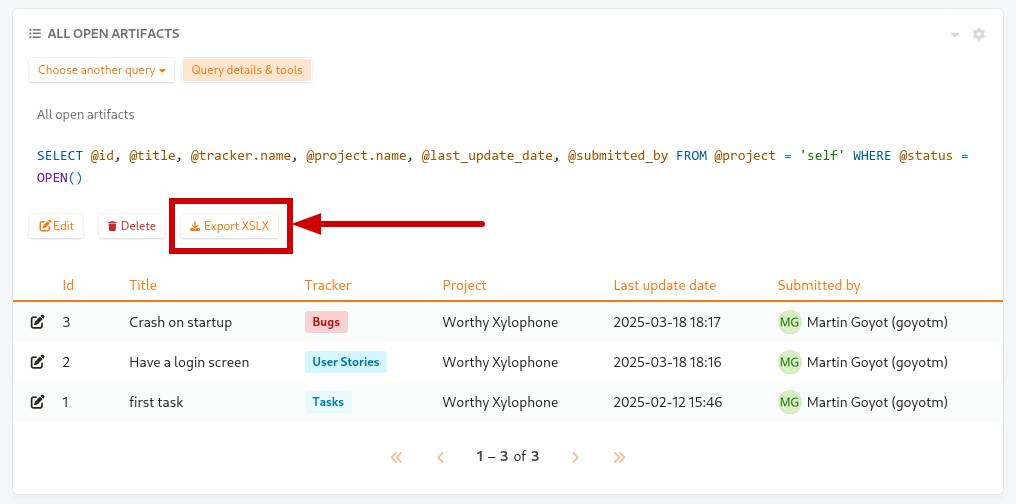Go to the first page of results

pos(396,457)
